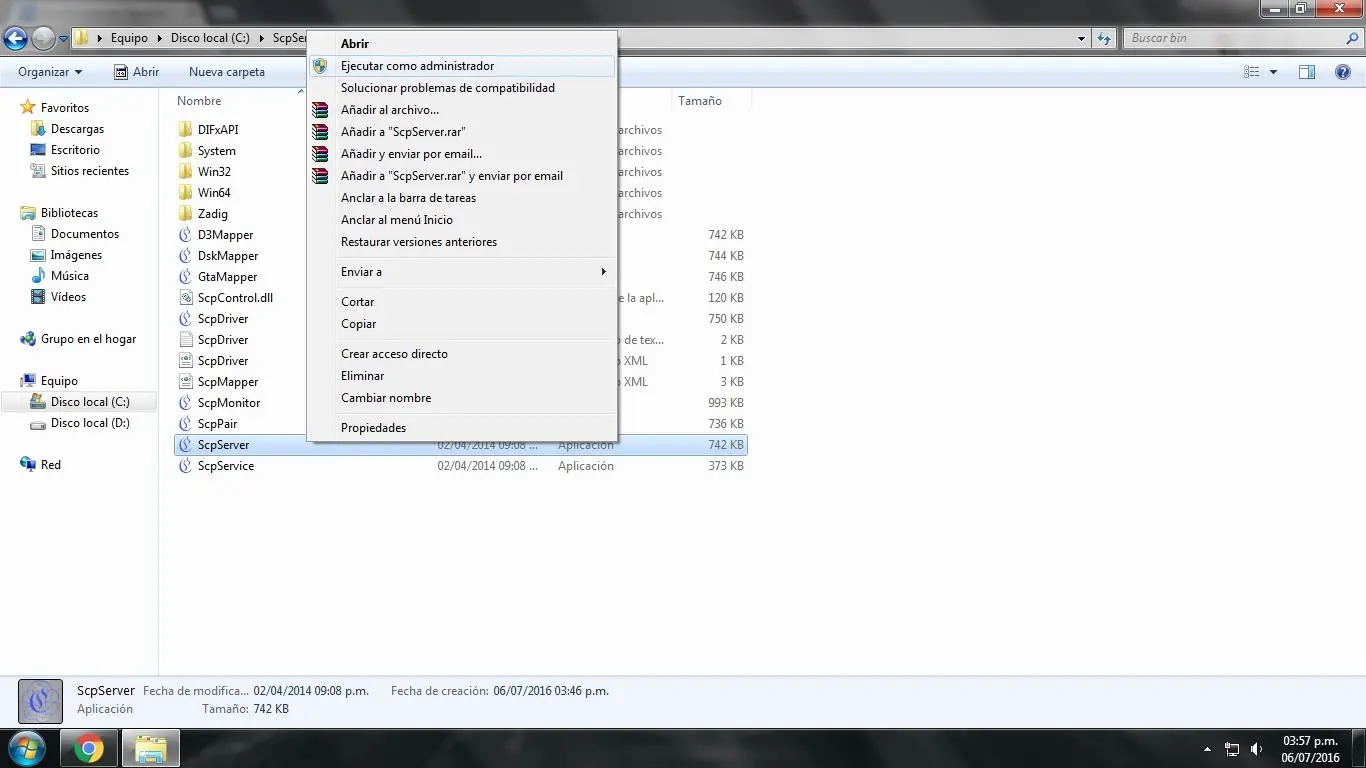Viewport: 1366px width, 768px height.
Task: Select the Zadig folder icon
Action: [185, 214]
